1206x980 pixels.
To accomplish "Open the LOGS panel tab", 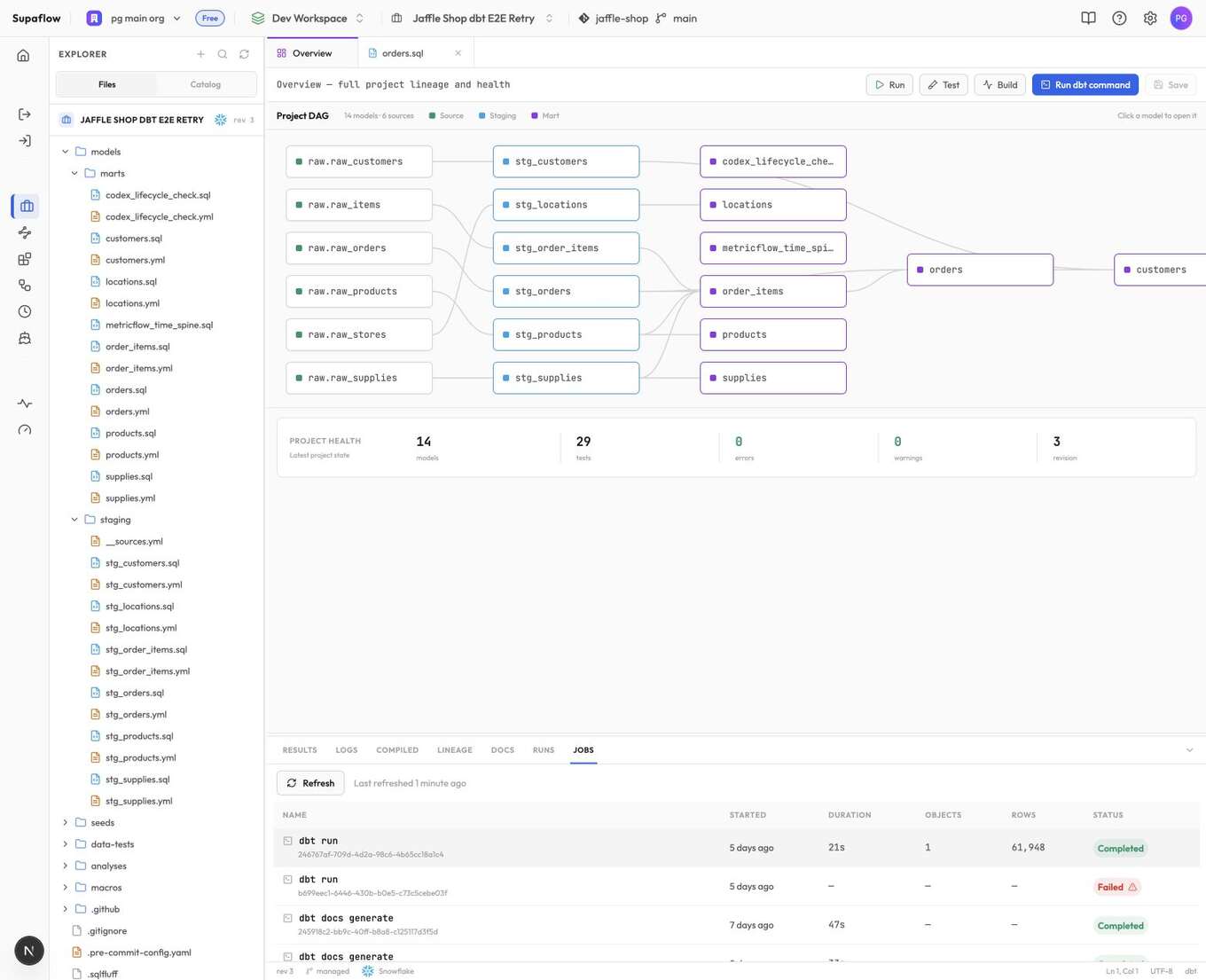I will pos(347,750).
